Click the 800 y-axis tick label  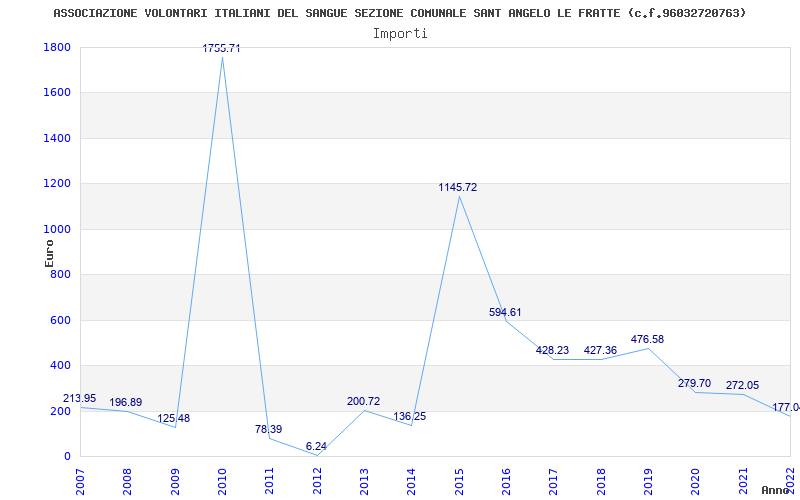63,274
